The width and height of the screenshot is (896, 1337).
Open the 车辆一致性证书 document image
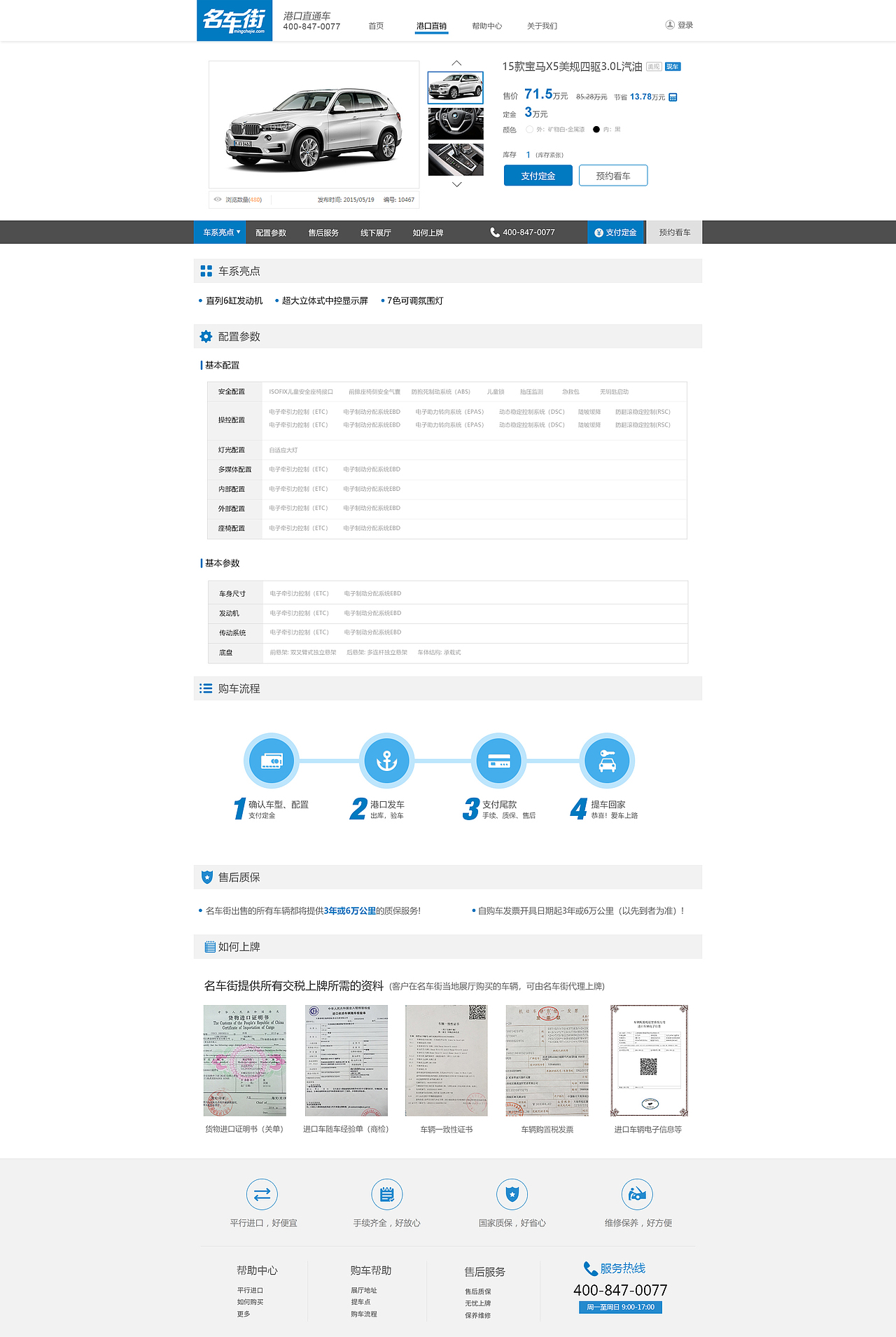[x=447, y=1060]
